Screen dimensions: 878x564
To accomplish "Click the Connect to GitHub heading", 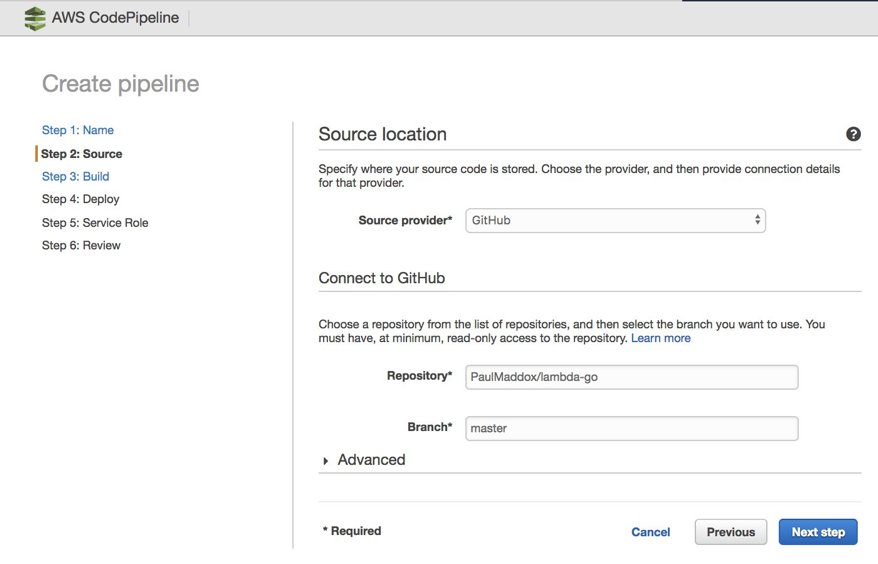I will pos(381,278).
